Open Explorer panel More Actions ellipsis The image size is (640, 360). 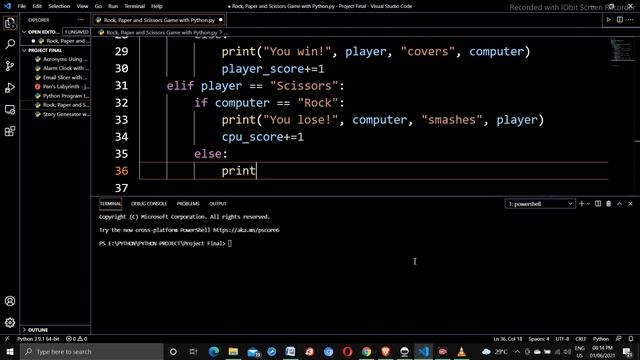(x=80, y=20)
